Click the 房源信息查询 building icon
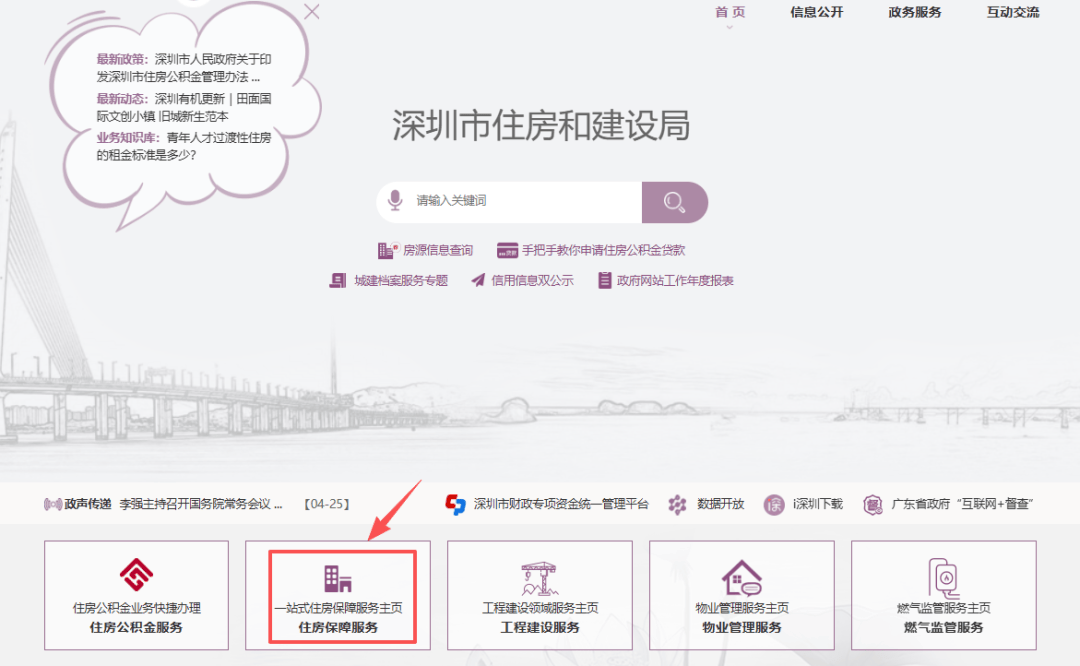 (x=388, y=250)
